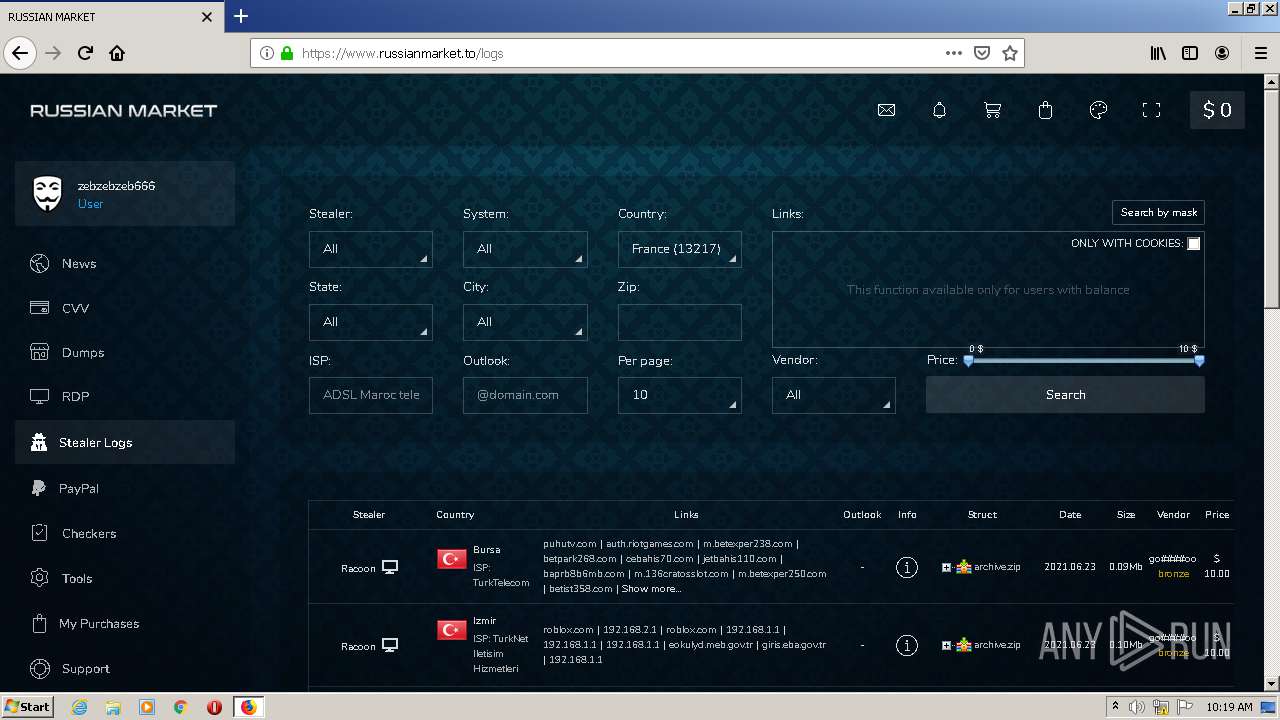Open the Firefox account icon
1280x720 pixels.
1222,53
